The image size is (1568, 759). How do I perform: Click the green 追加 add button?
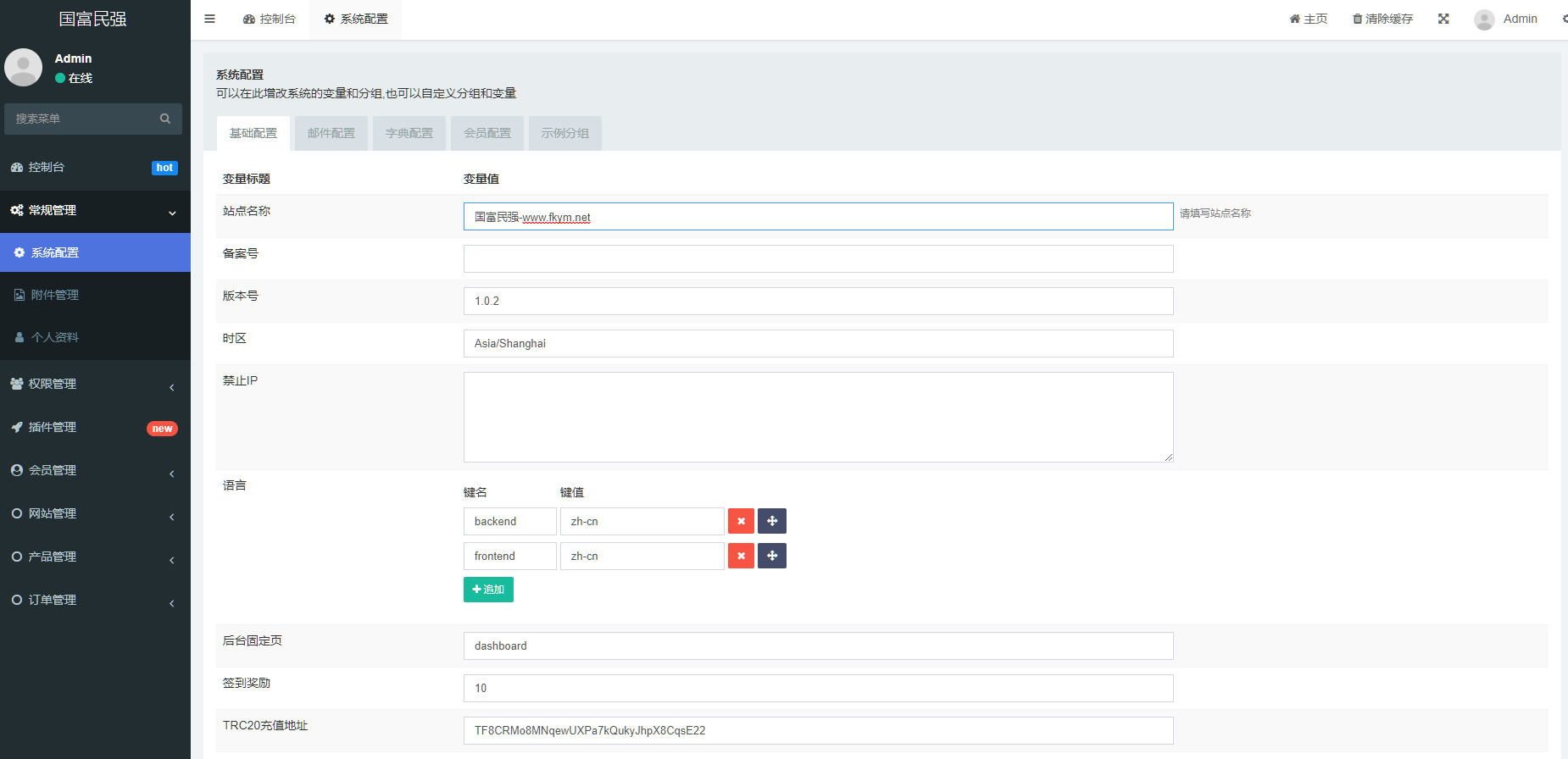tap(488, 590)
